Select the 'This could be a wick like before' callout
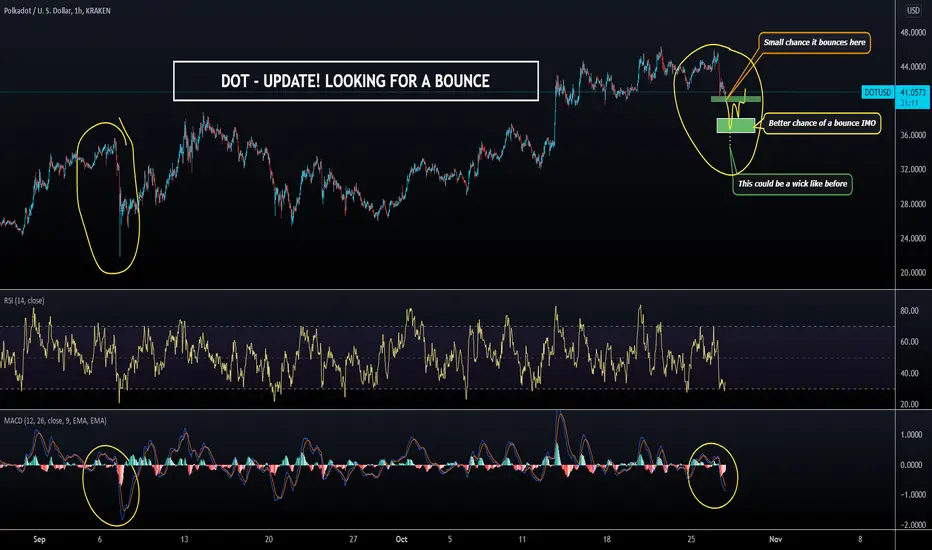This screenshot has width=932, height=550. click(x=792, y=184)
